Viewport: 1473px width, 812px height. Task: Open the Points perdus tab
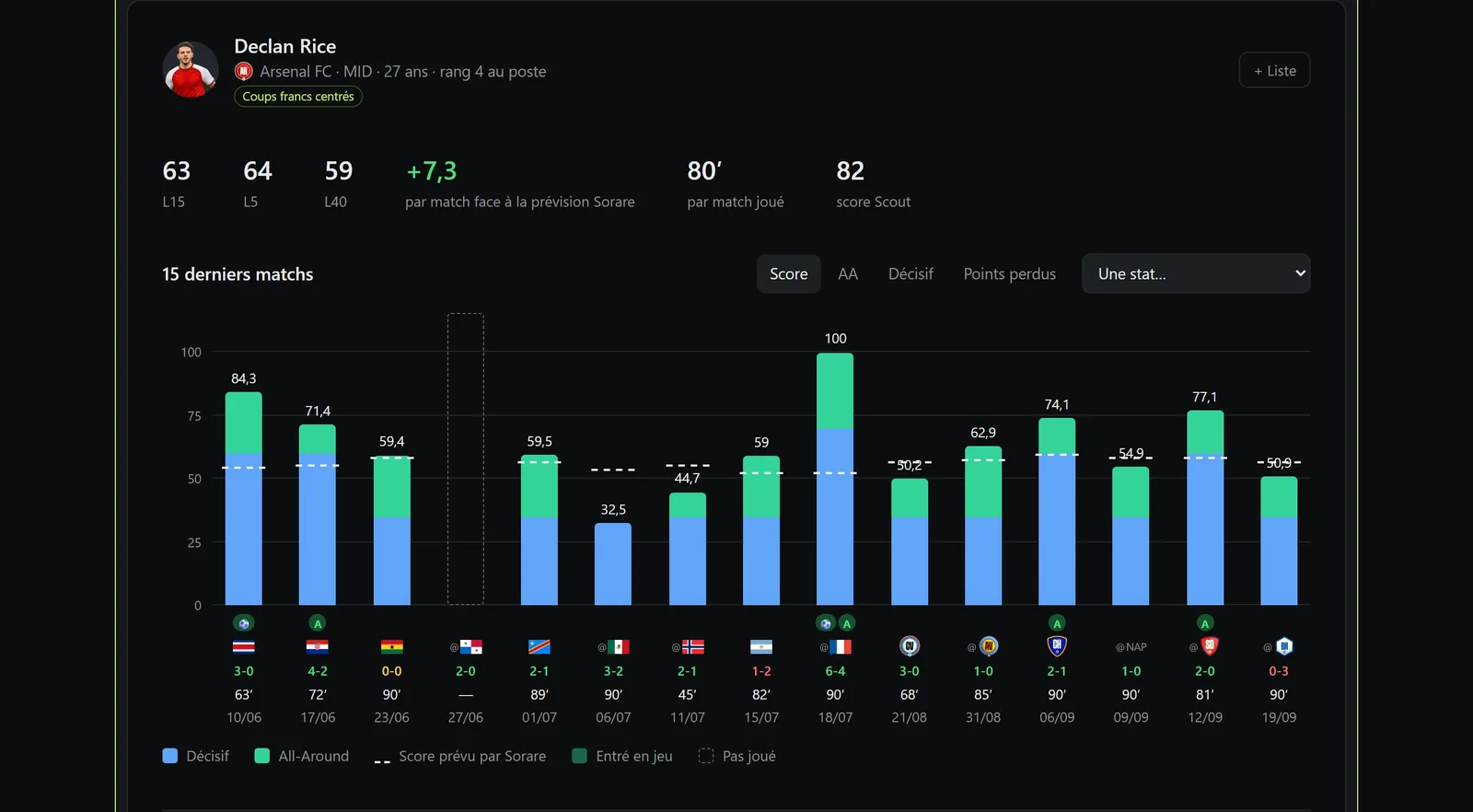tap(1010, 273)
